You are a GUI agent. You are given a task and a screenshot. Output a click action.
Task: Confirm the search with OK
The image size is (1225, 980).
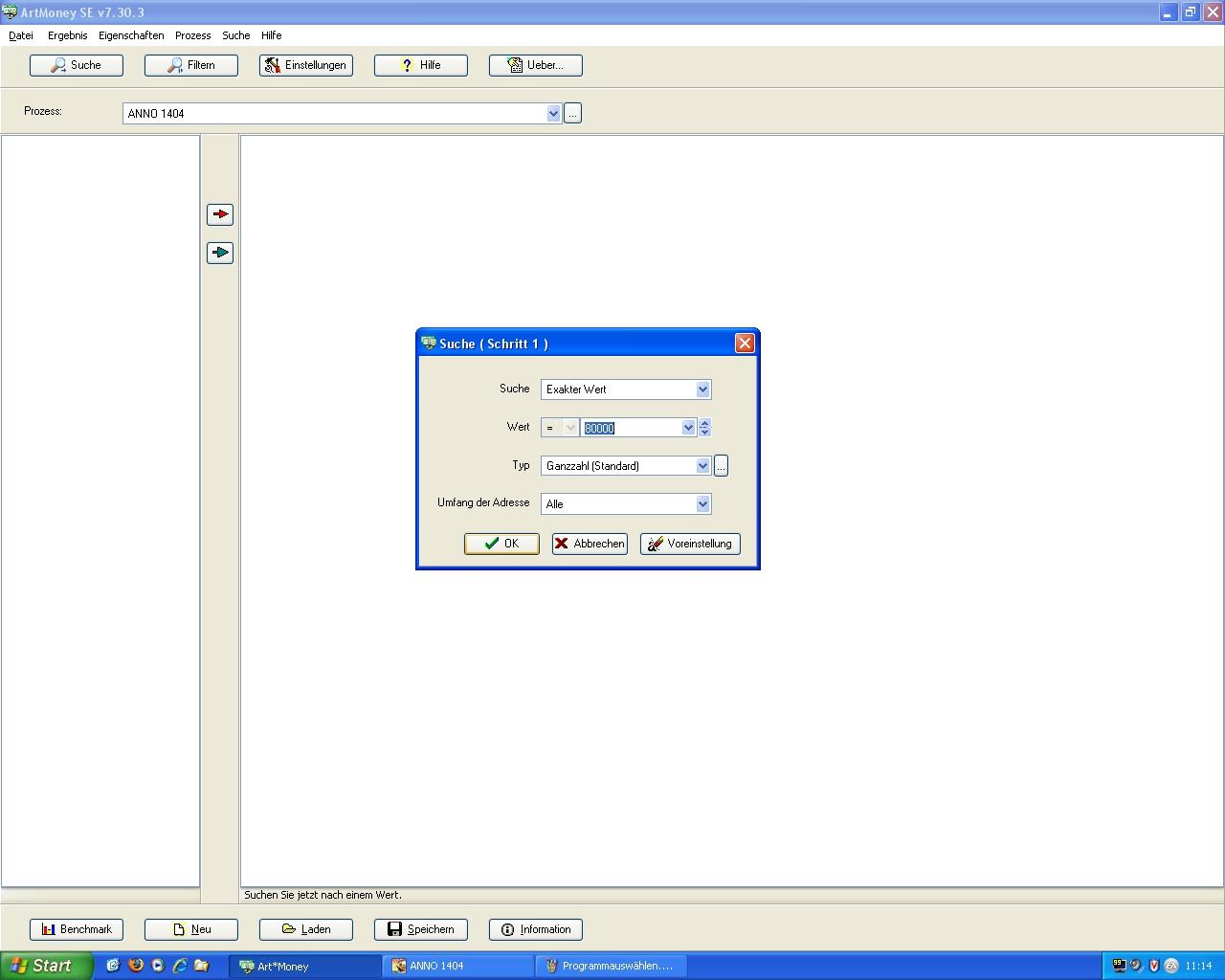tap(501, 544)
